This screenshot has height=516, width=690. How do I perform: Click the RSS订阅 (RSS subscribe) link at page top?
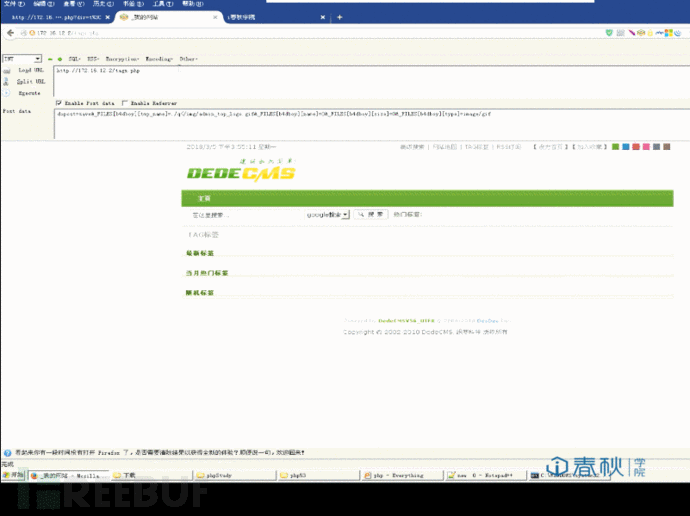pos(509,147)
